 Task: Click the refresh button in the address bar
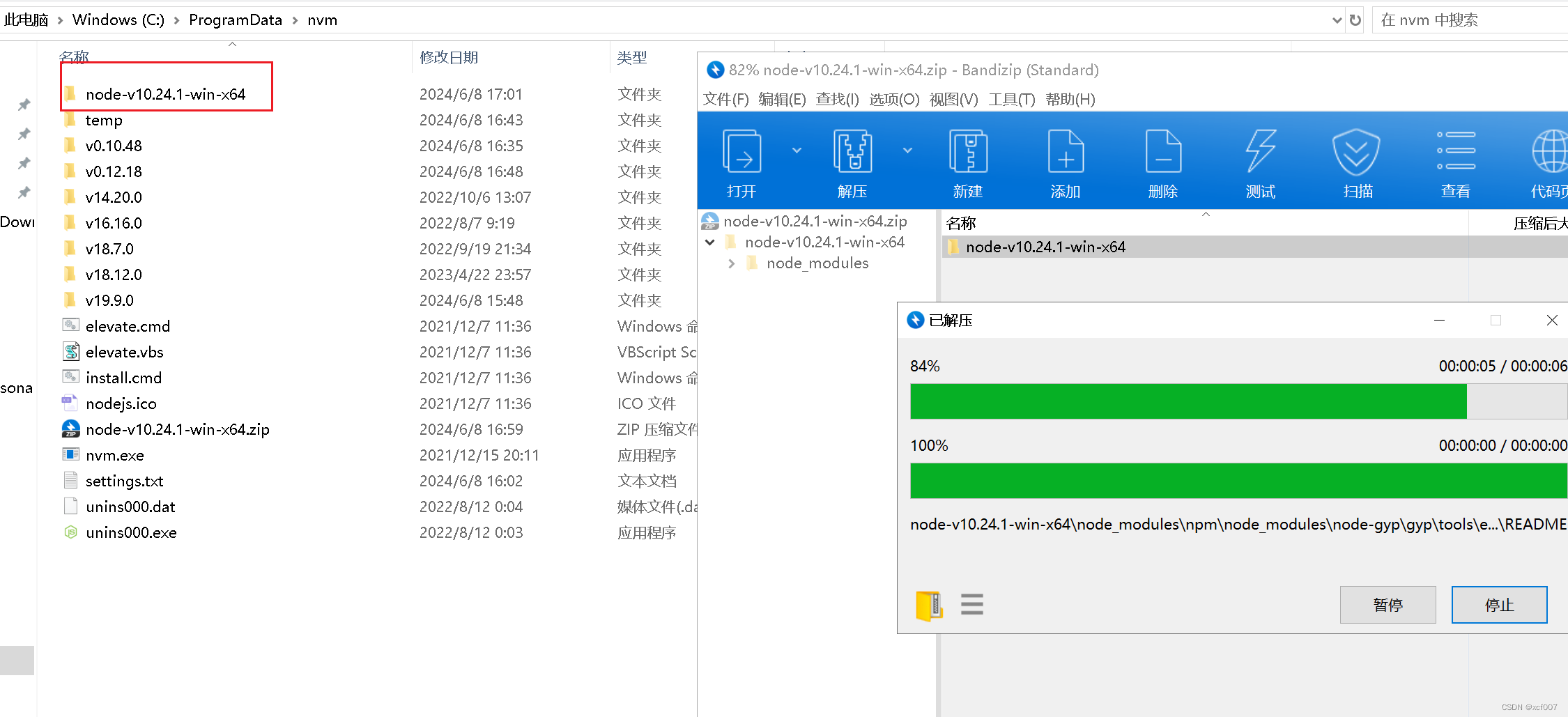pos(1355,20)
